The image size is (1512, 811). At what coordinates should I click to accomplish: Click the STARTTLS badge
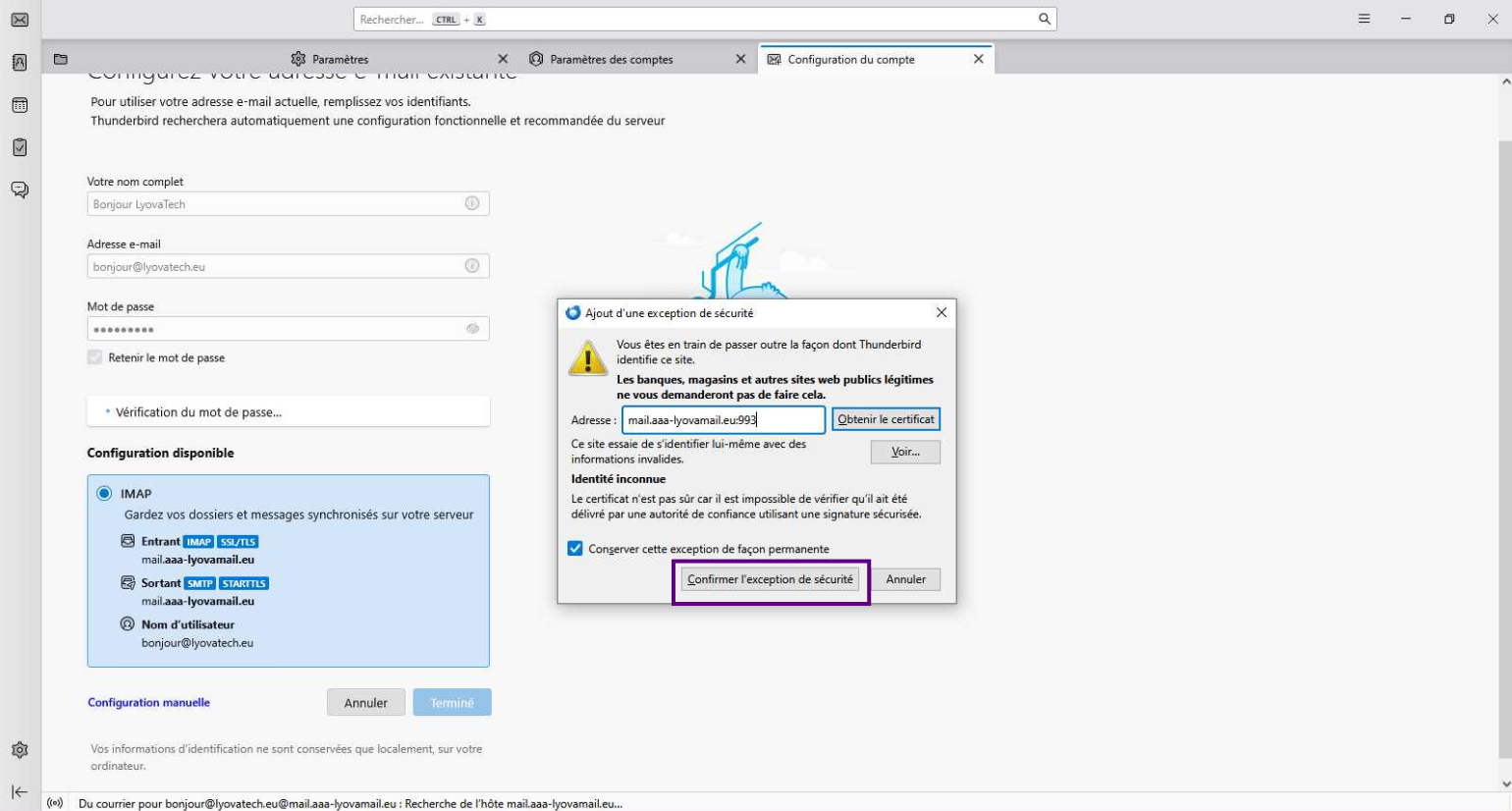coord(243,583)
